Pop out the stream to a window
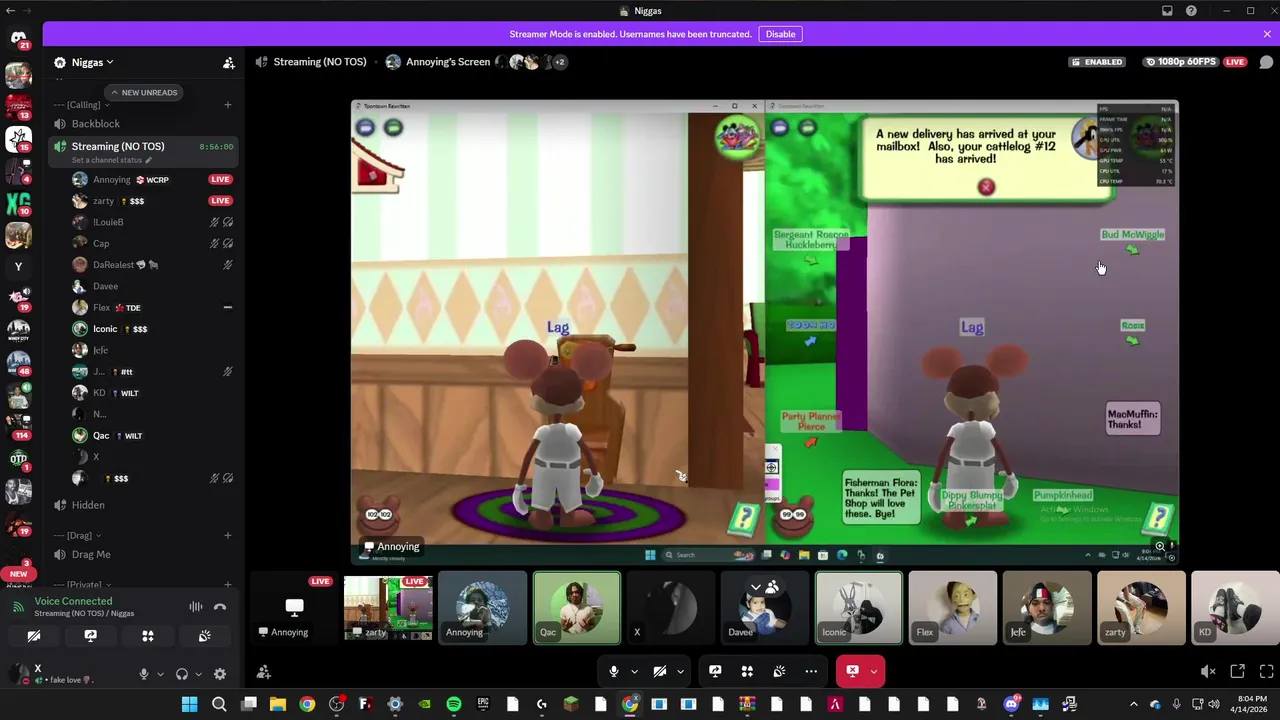The height and width of the screenshot is (720, 1280). (1238, 671)
